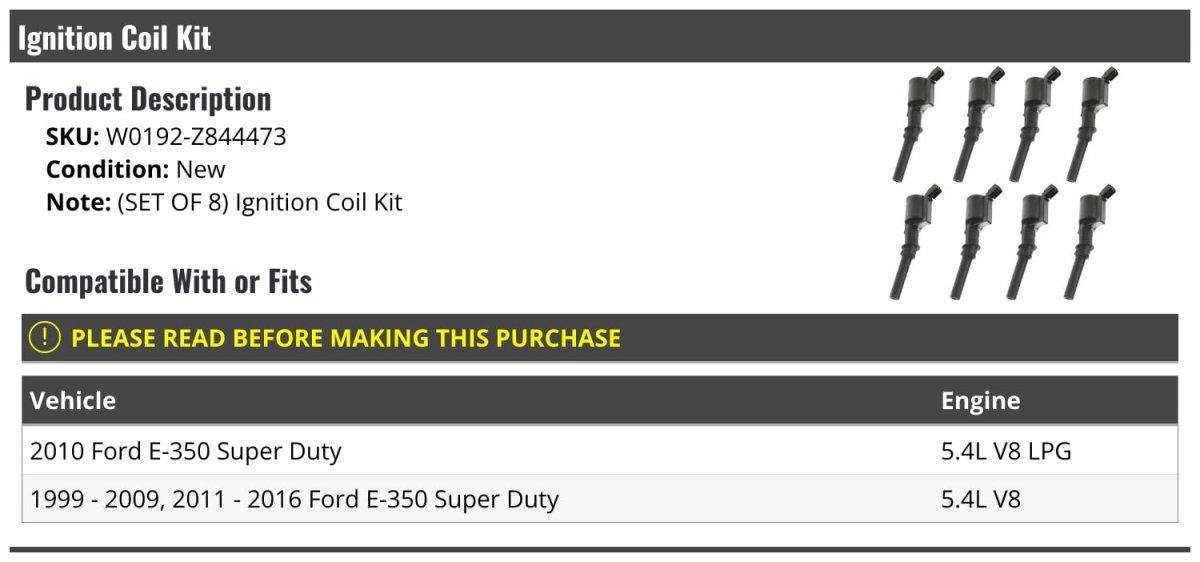This screenshot has height=562, width=1200.
Task: Select the third coil in the bottom row
Action: (1031, 242)
